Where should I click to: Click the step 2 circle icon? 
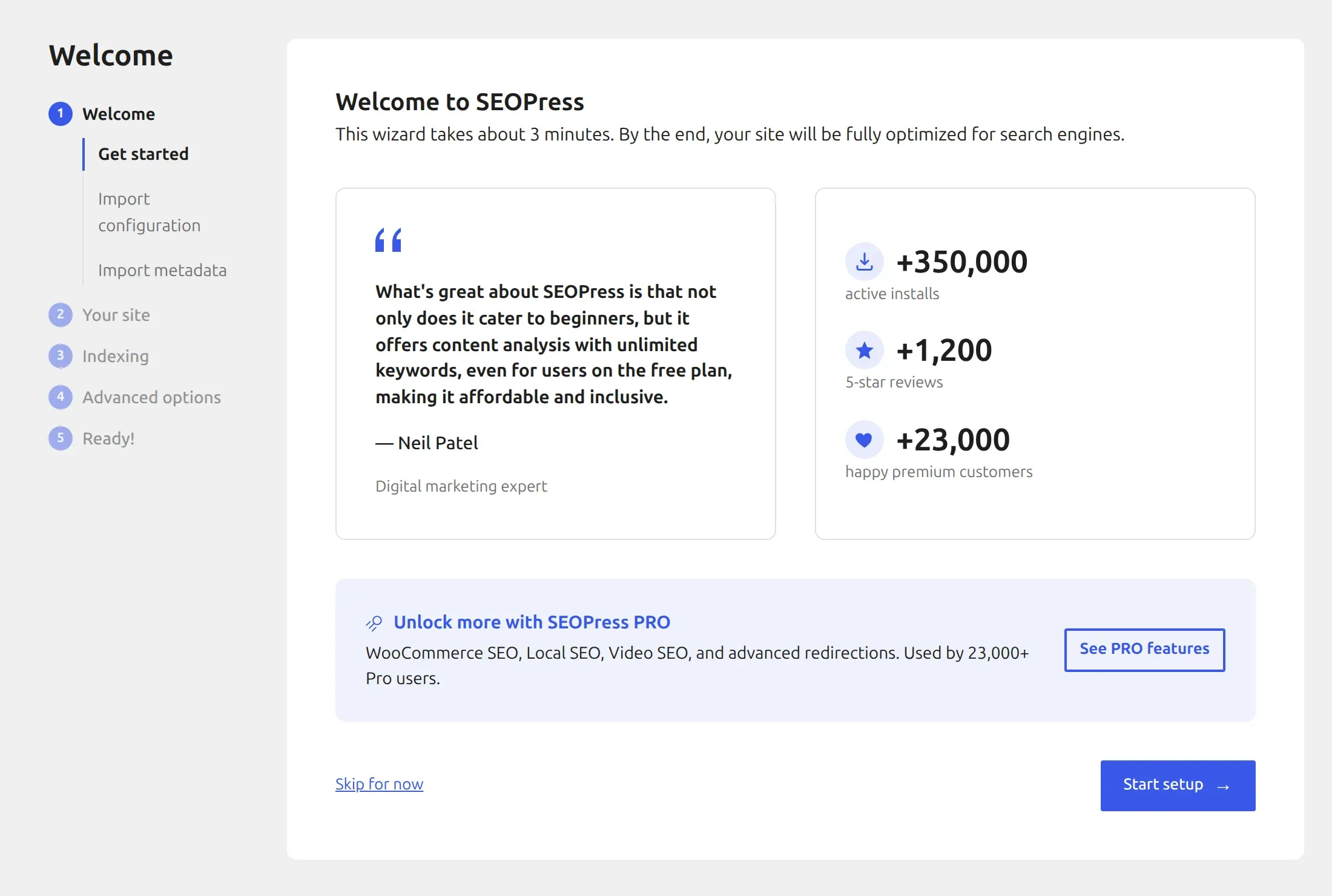point(61,315)
